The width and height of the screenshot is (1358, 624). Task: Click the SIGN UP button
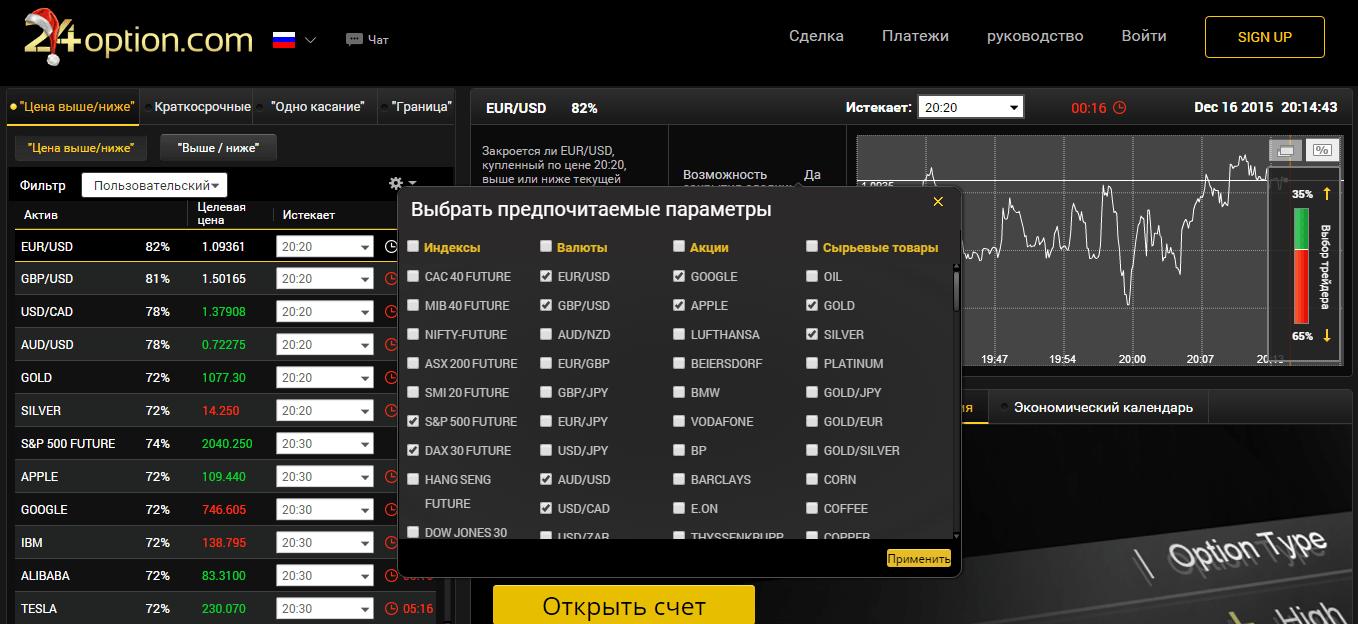click(x=1265, y=37)
